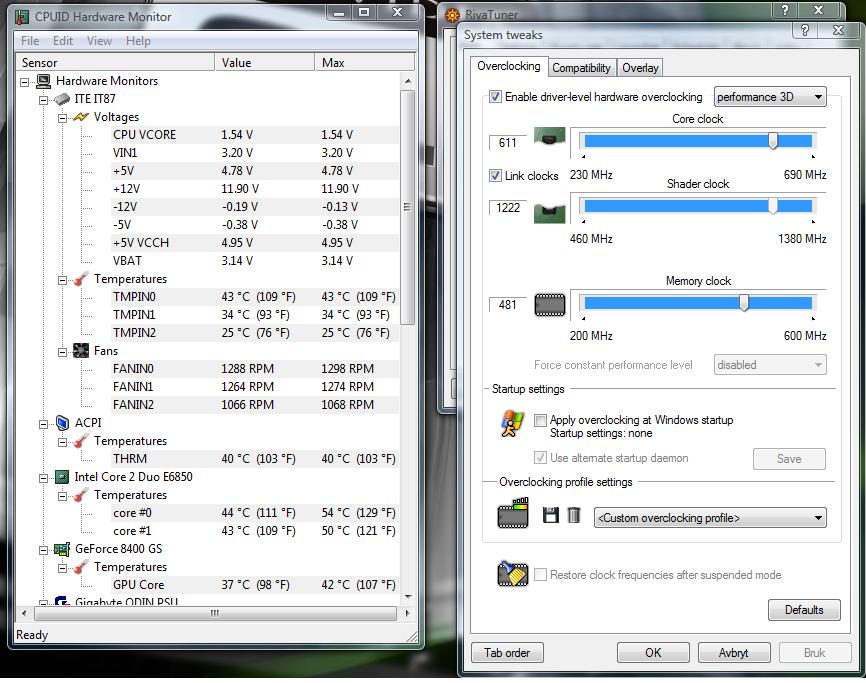Collapse the Fans node
Image resolution: width=866 pixels, height=683 pixels.
pyautogui.click(x=62, y=352)
